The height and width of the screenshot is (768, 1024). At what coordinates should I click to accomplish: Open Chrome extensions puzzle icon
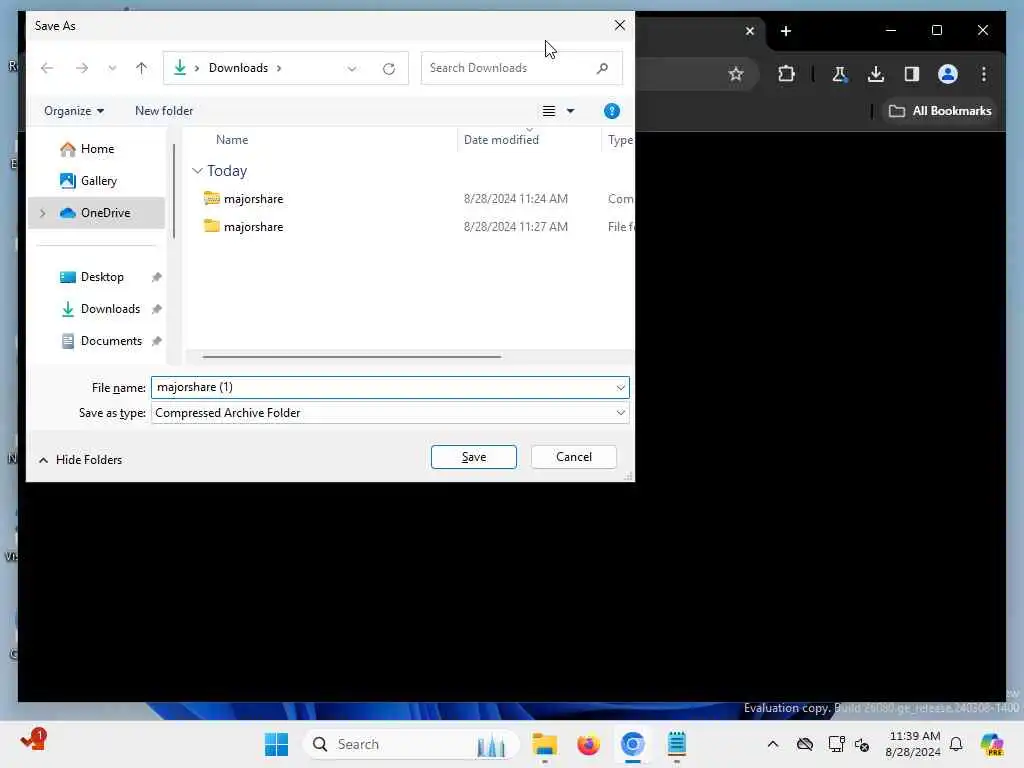click(786, 74)
